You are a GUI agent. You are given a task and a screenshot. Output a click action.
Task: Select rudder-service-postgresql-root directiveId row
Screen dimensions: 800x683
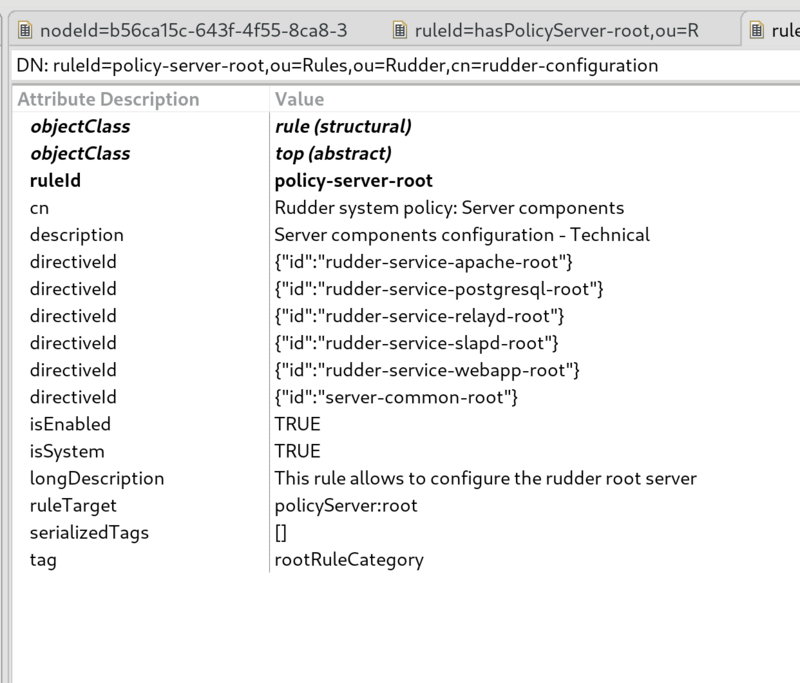[x=406, y=289]
